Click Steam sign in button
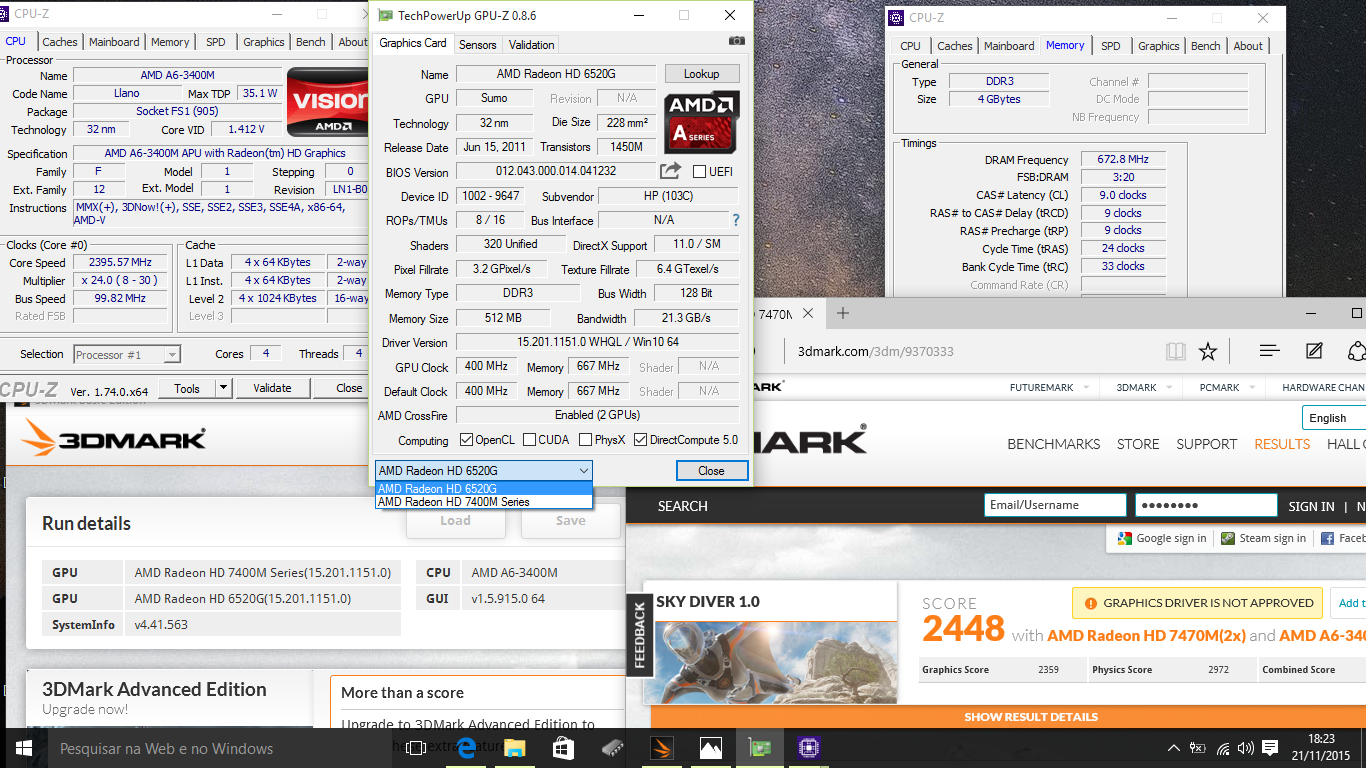 click(x=1262, y=538)
